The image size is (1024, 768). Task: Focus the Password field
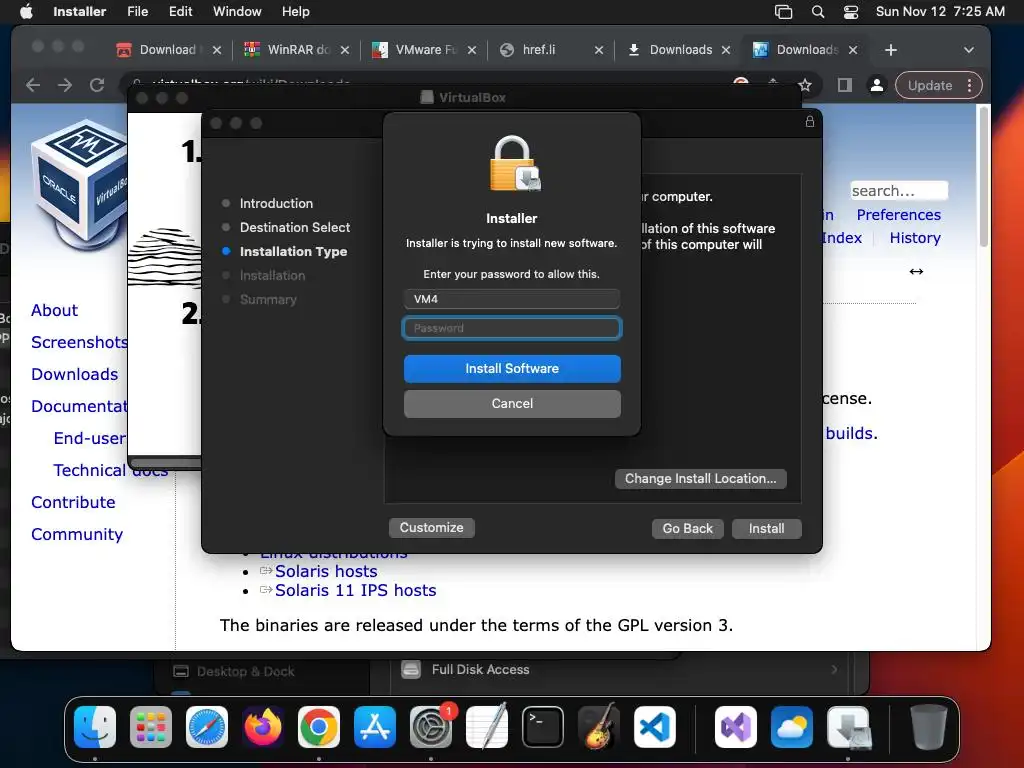click(512, 328)
